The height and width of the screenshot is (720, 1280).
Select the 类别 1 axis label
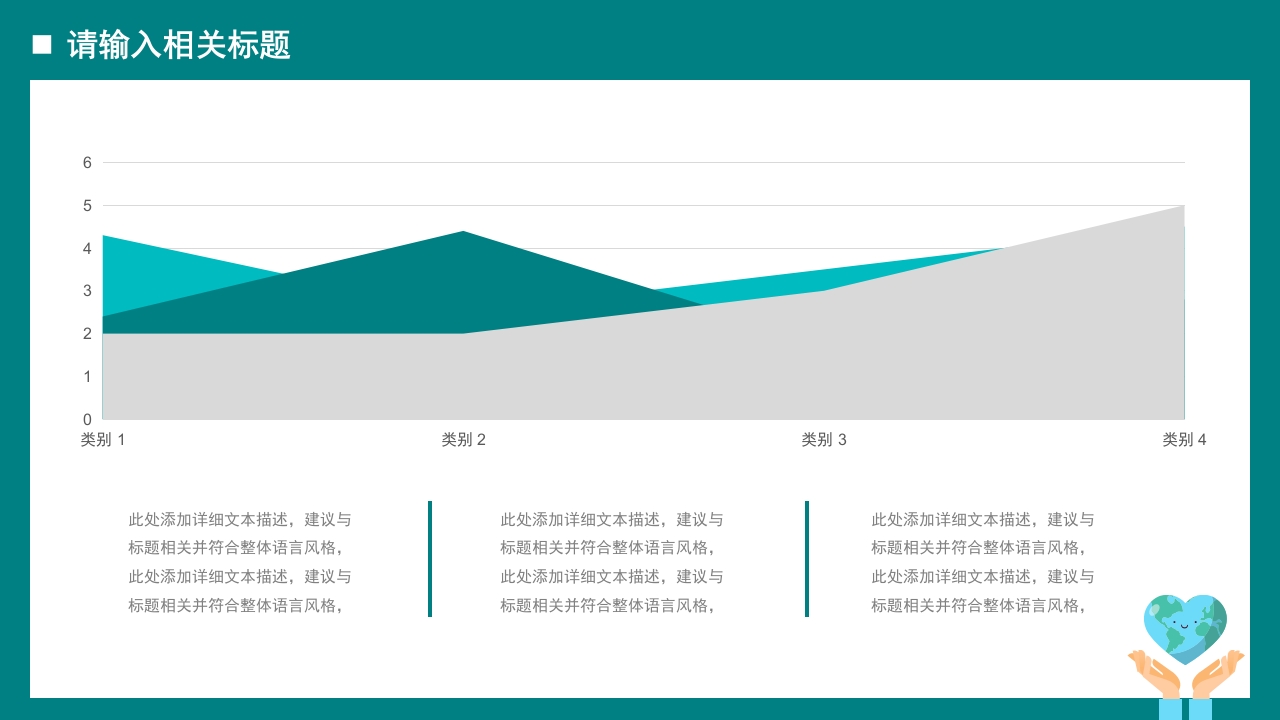(x=103, y=440)
